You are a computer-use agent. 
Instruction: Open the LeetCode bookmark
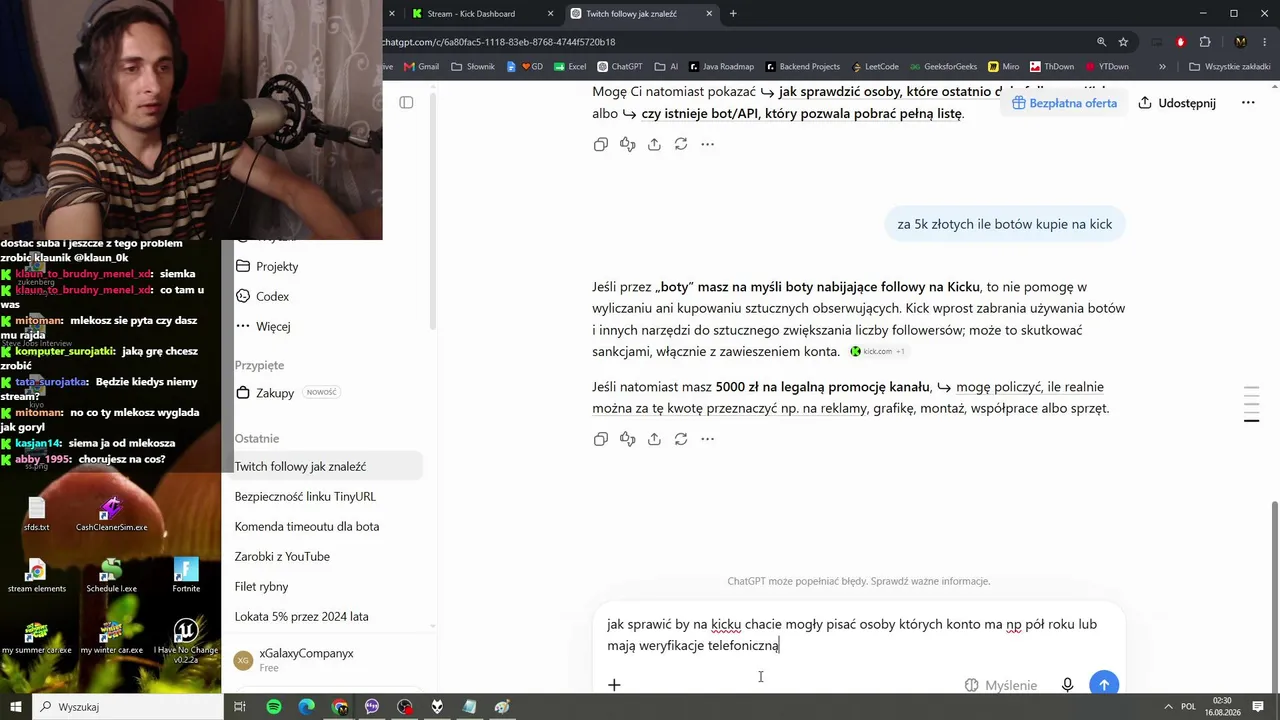(x=875, y=67)
